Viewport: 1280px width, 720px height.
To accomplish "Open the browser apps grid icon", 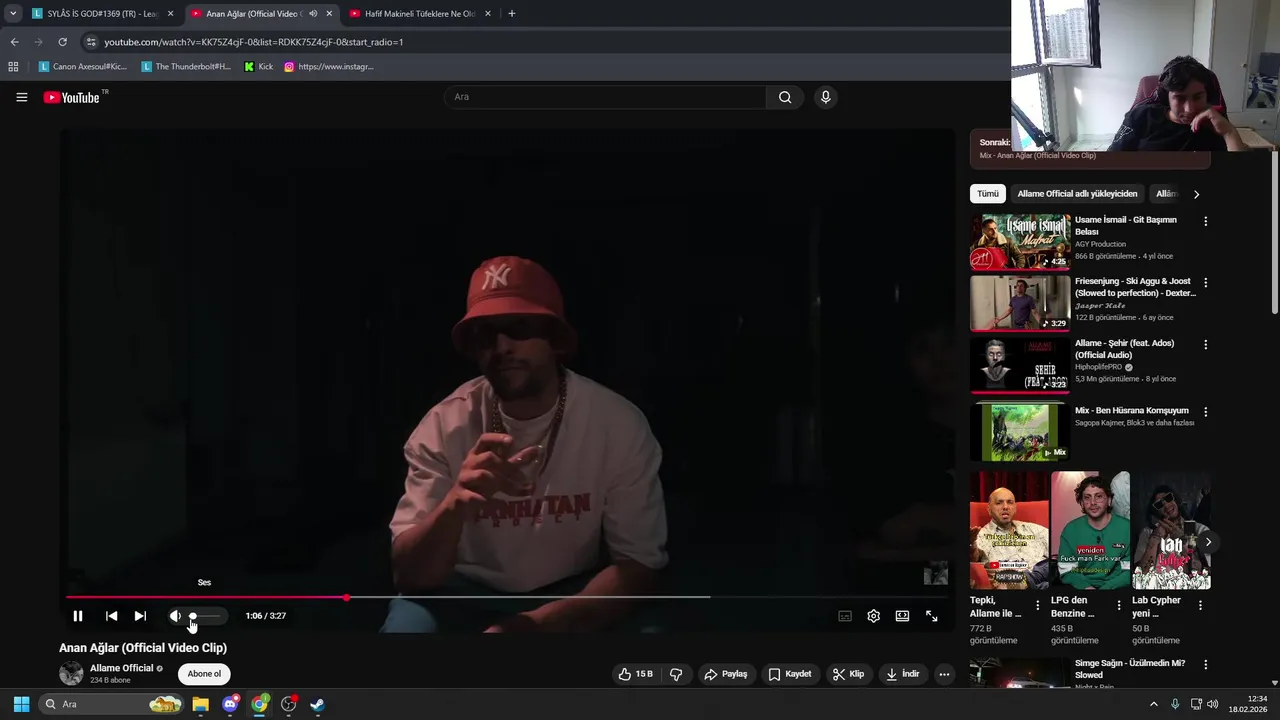I will coord(13,67).
